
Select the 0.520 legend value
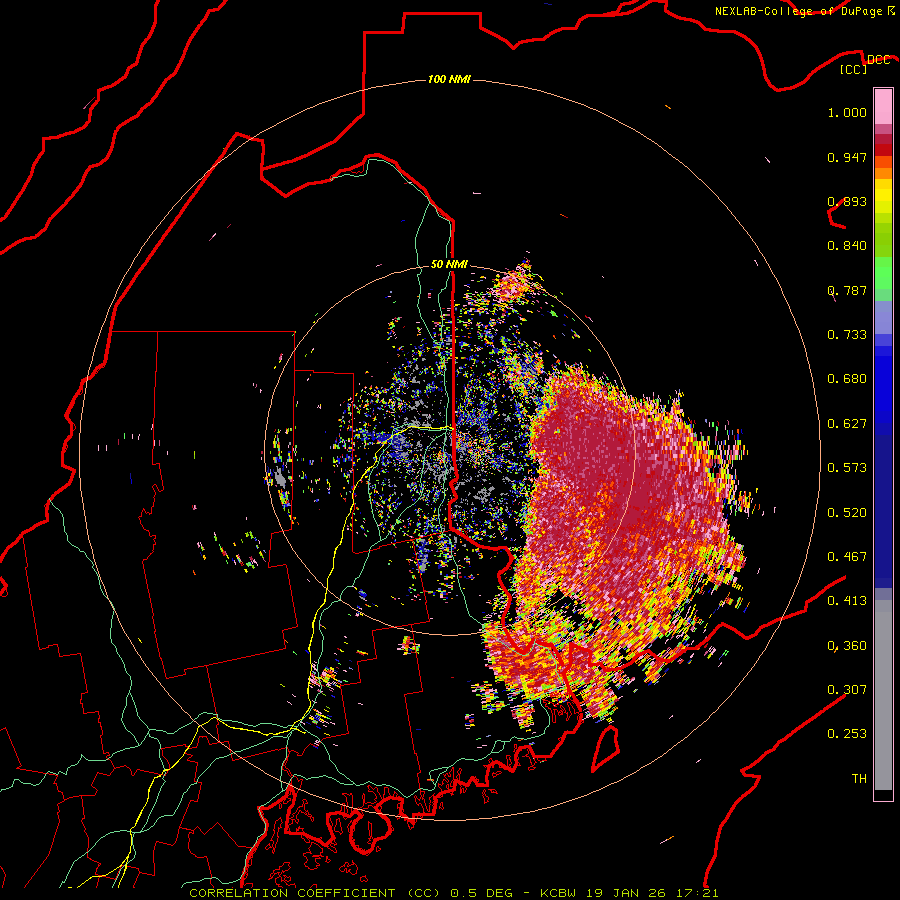click(x=847, y=513)
